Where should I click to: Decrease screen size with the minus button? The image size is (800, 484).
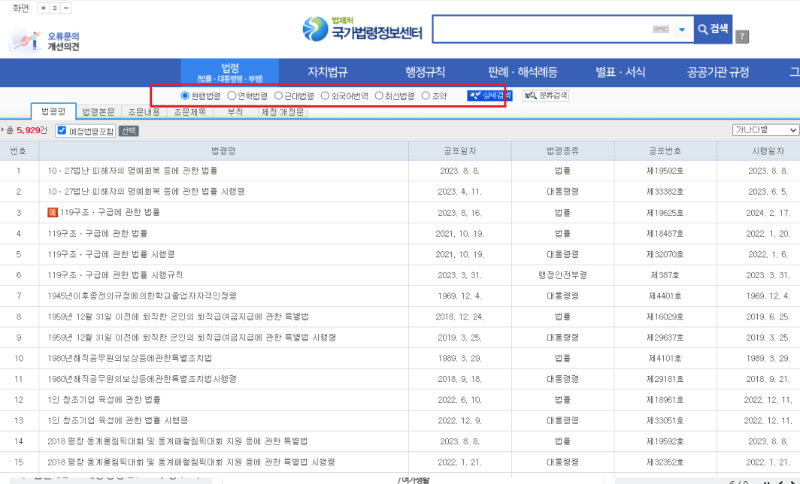[x=66, y=8]
